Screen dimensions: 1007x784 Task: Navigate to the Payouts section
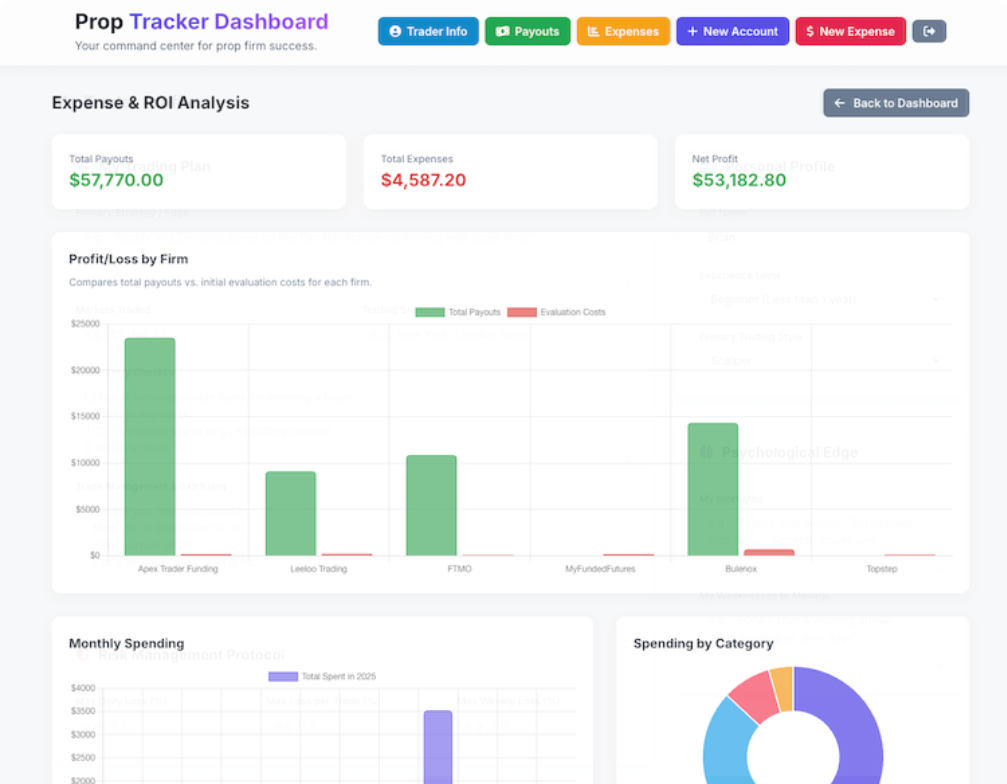point(527,31)
